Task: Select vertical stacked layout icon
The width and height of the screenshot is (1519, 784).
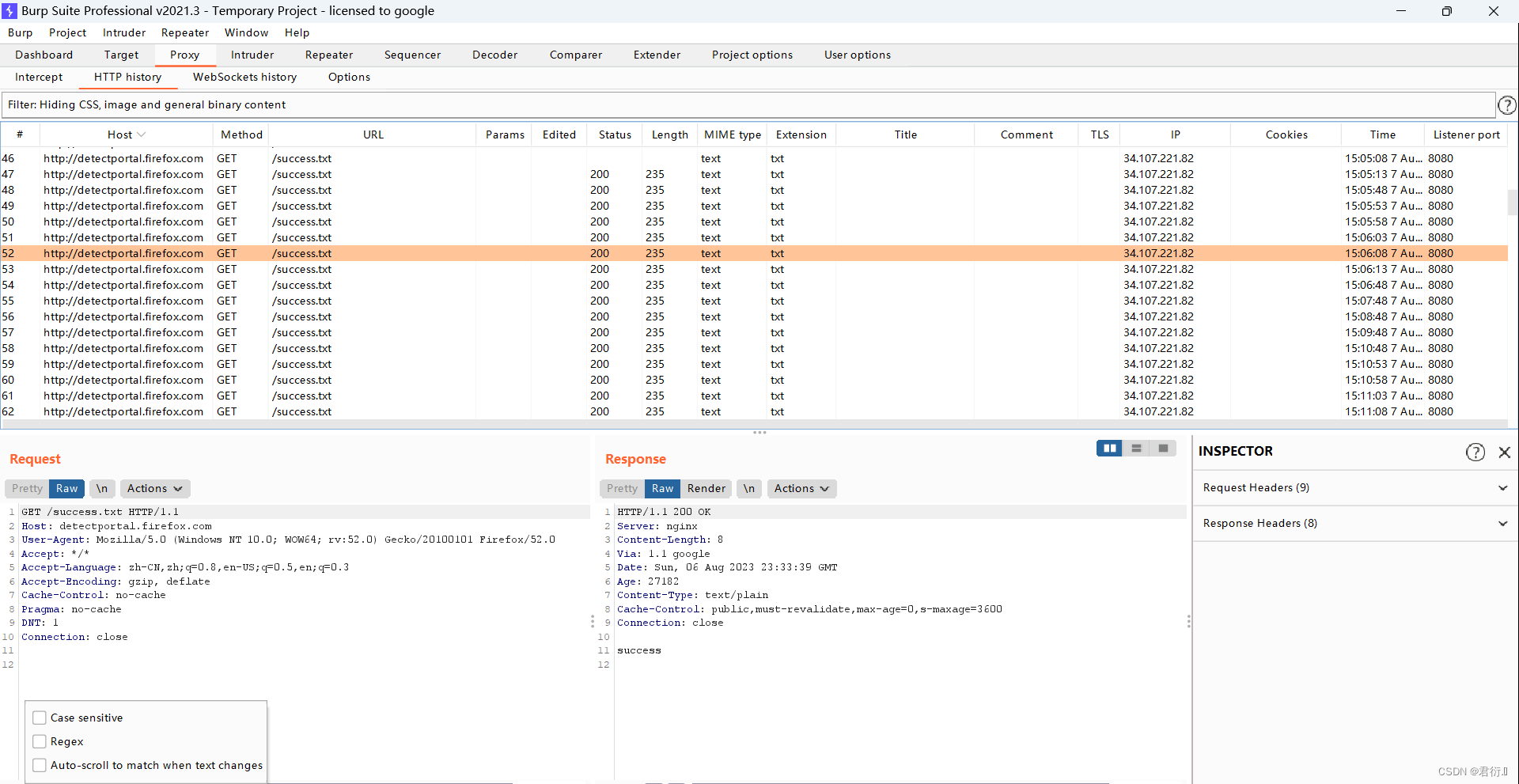Action: click(1136, 449)
